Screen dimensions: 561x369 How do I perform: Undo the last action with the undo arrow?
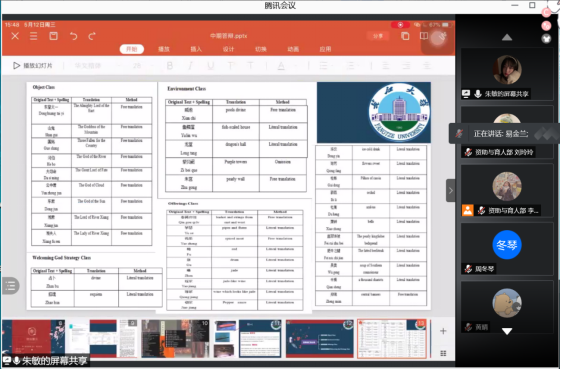tap(73, 36)
